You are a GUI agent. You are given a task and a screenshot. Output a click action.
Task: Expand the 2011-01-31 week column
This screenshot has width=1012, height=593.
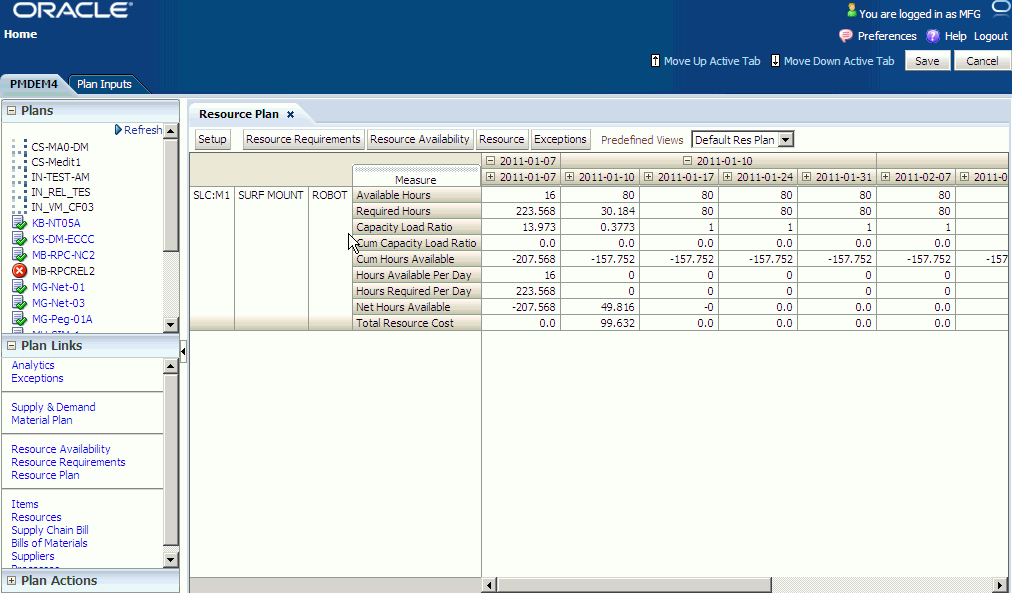point(806,177)
